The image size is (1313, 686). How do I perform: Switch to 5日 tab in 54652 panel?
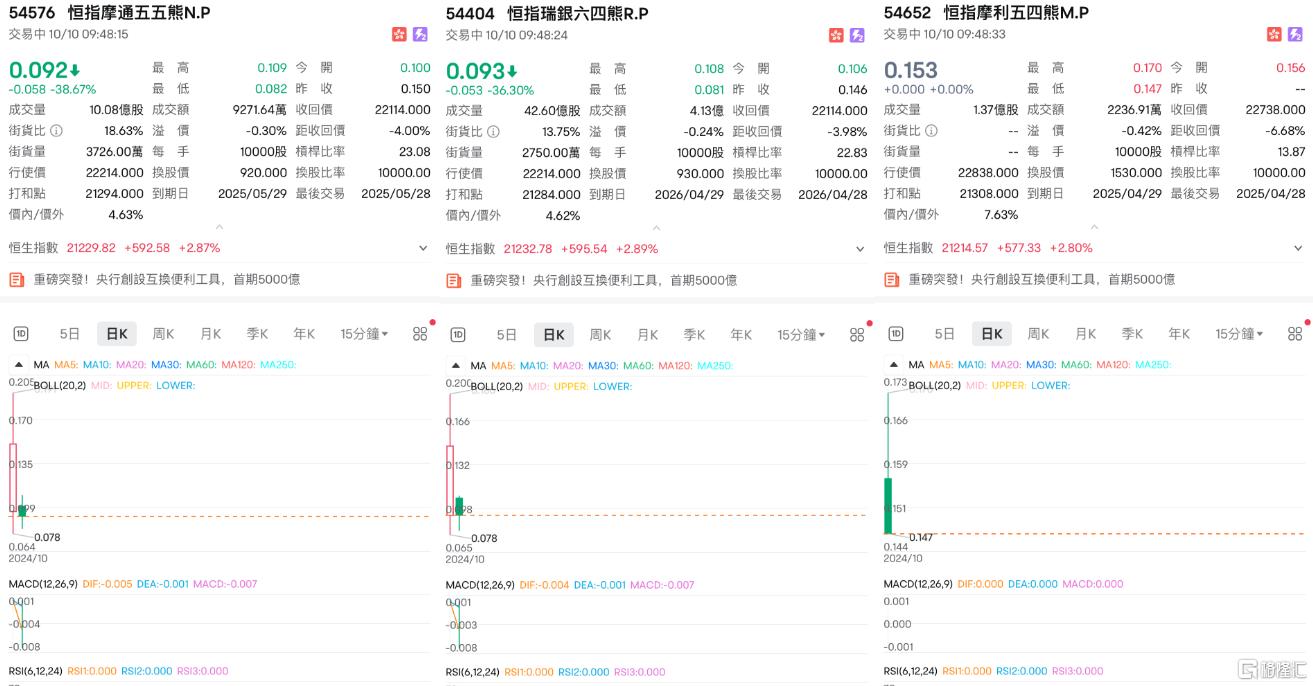click(945, 333)
